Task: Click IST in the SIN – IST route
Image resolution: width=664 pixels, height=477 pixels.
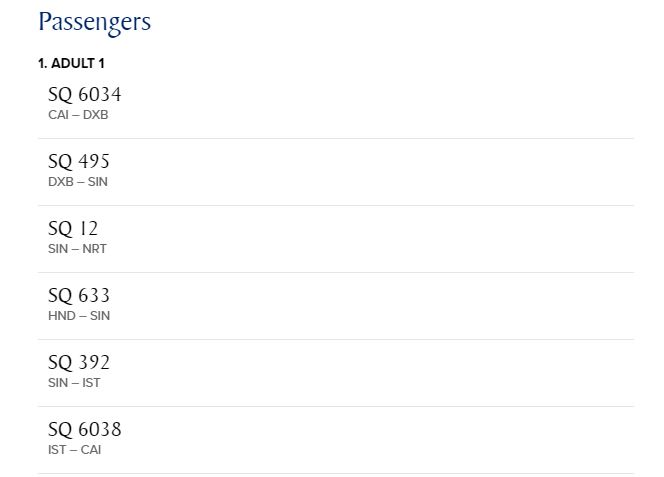Action: (91, 383)
